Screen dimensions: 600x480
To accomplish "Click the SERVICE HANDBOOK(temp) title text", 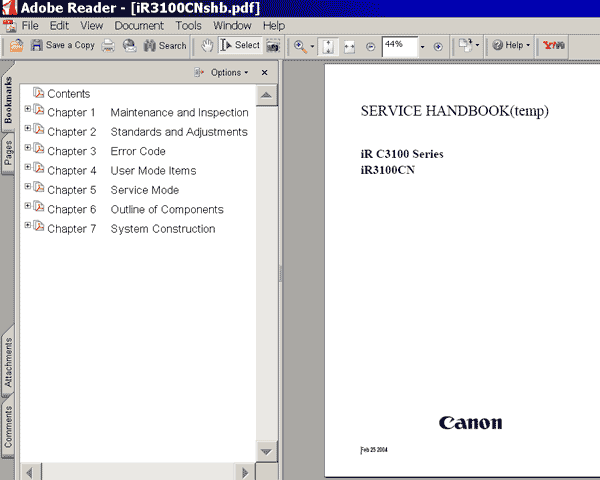I will (x=455, y=111).
